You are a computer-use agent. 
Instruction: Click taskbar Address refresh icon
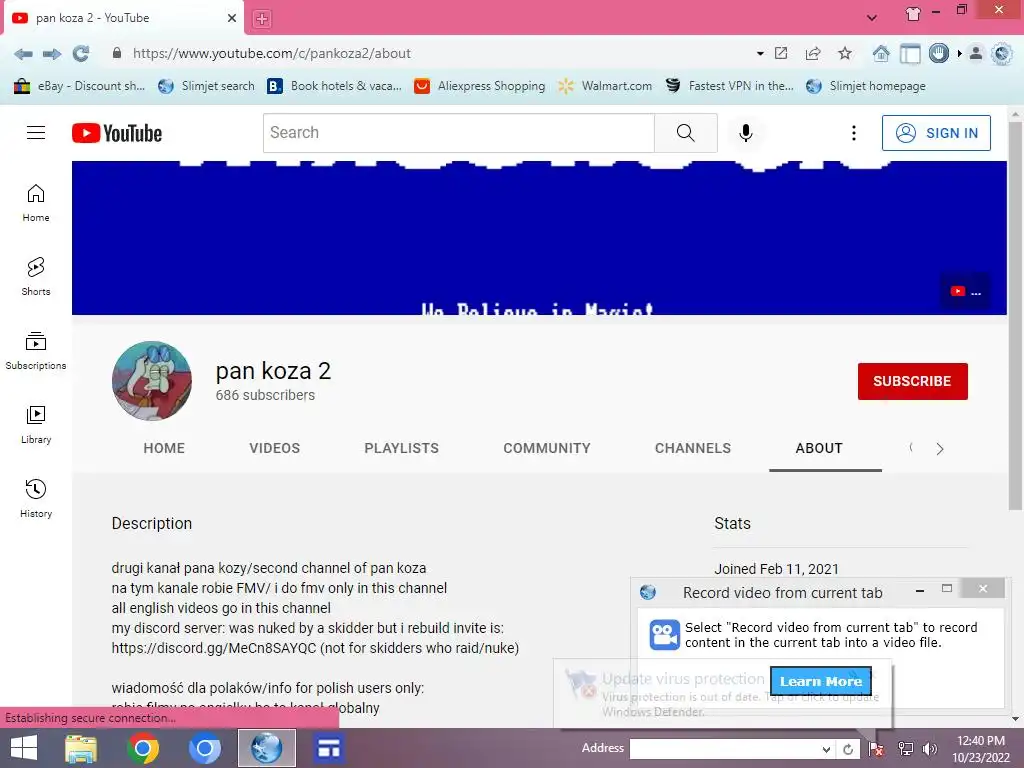point(848,749)
